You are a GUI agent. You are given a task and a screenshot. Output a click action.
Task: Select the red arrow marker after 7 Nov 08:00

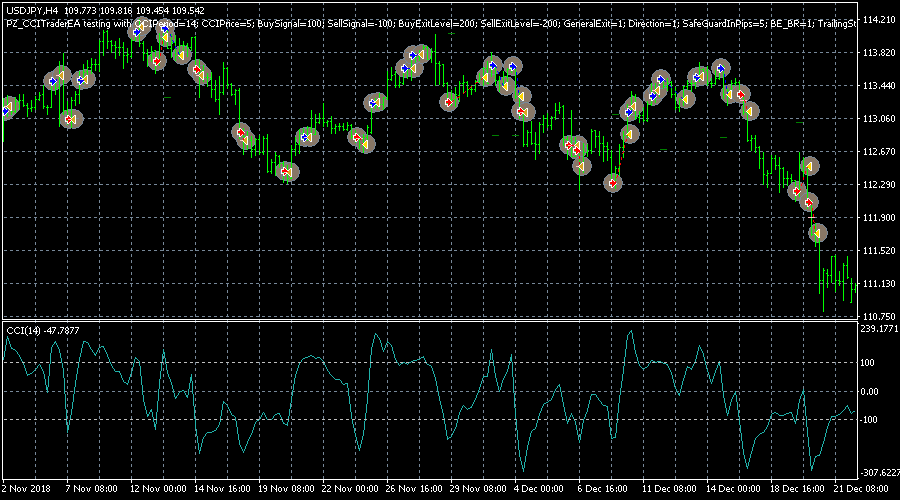click(x=70, y=119)
